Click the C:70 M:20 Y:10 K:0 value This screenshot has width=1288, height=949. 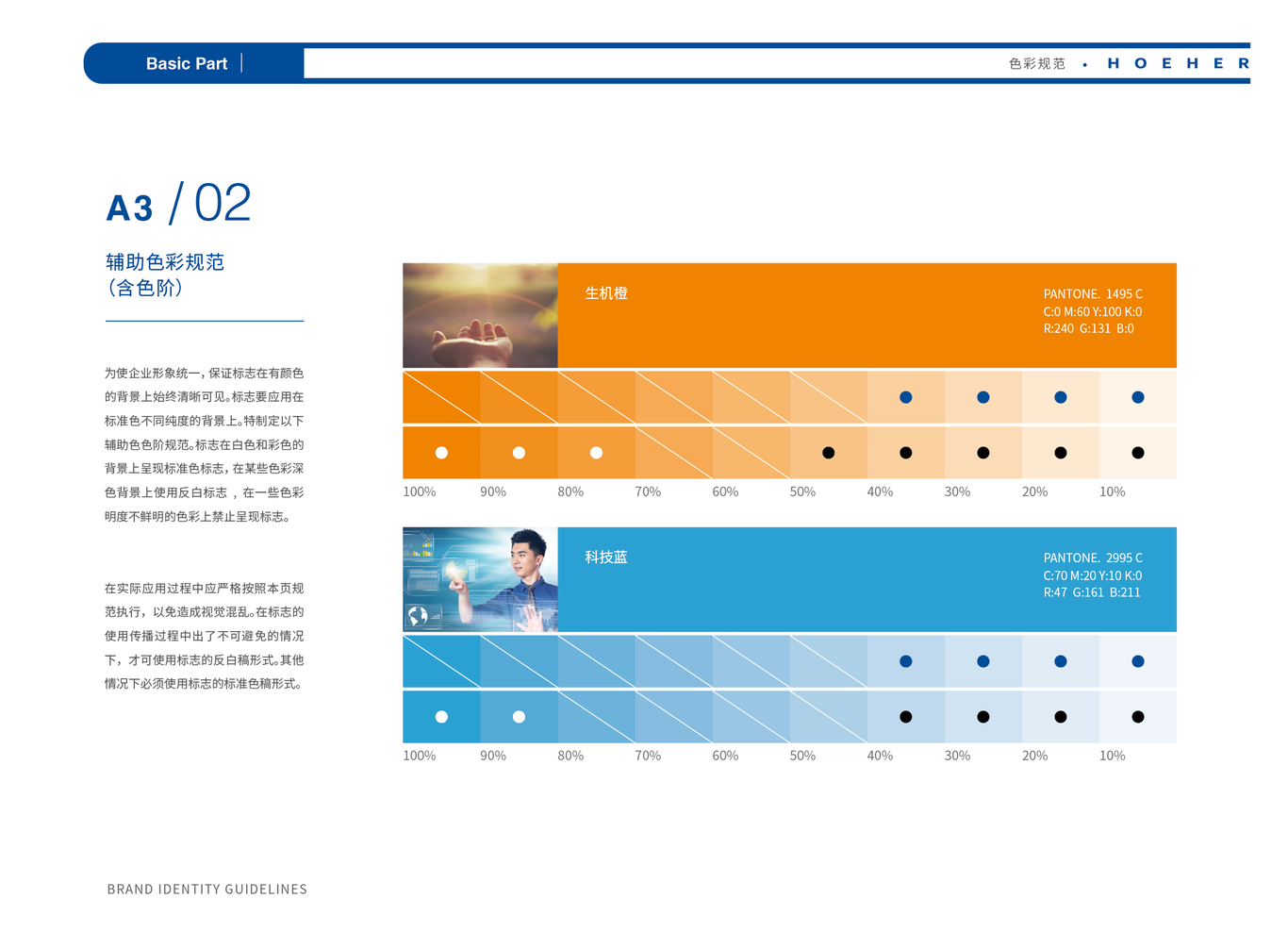[1093, 575]
